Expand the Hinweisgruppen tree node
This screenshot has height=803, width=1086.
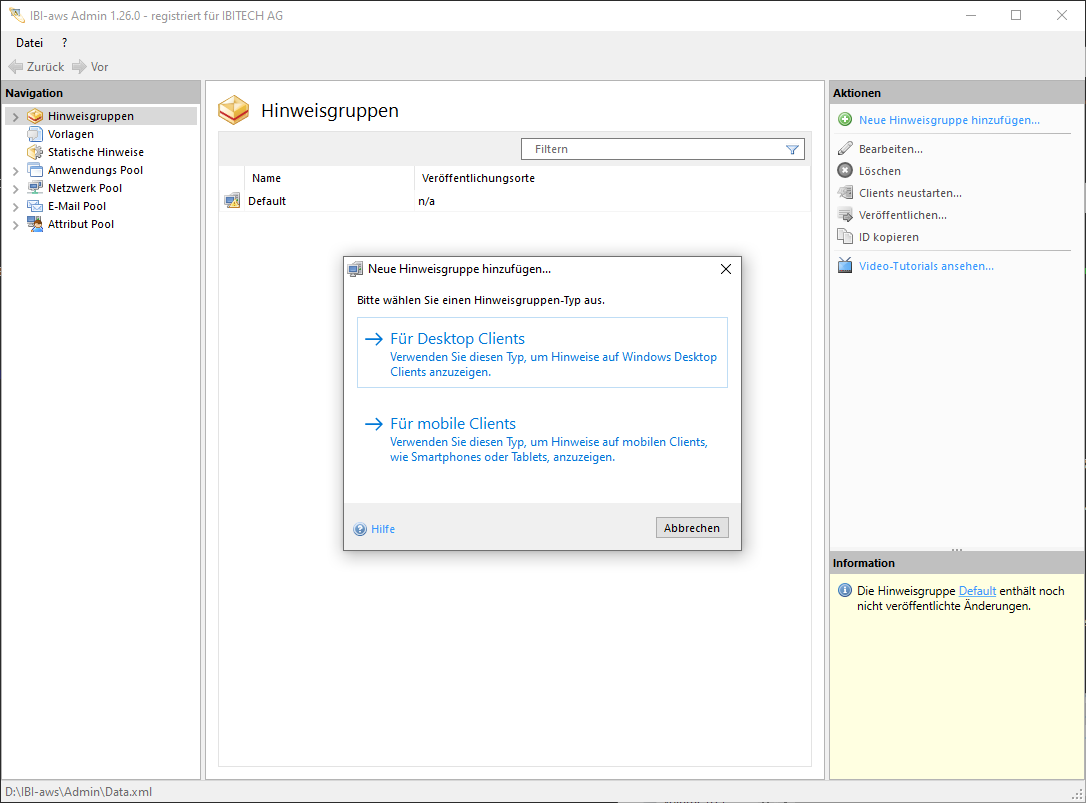pyautogui.click(x=15, y=117)
